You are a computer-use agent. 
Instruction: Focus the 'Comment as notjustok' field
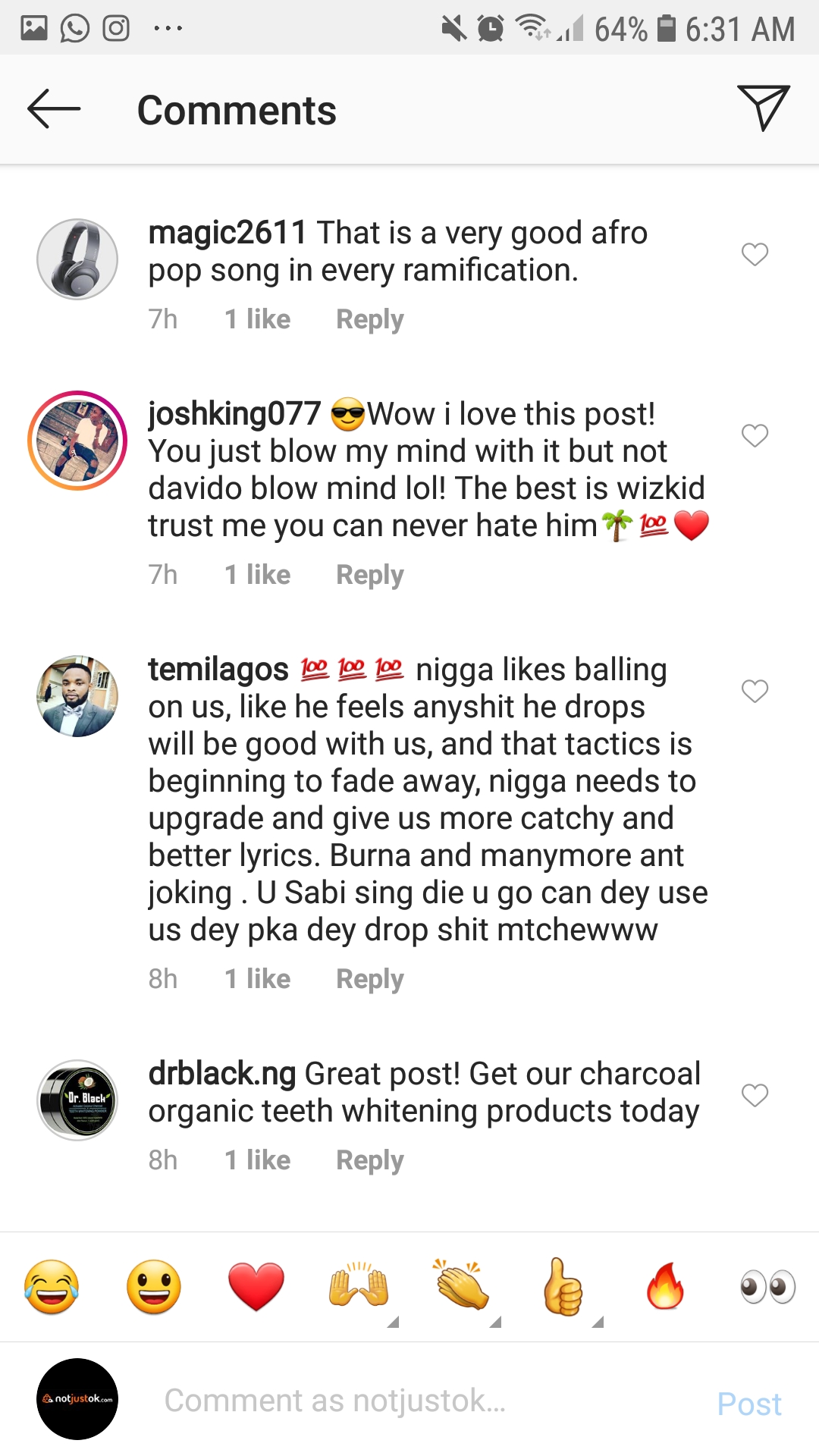pos(425,1401)
